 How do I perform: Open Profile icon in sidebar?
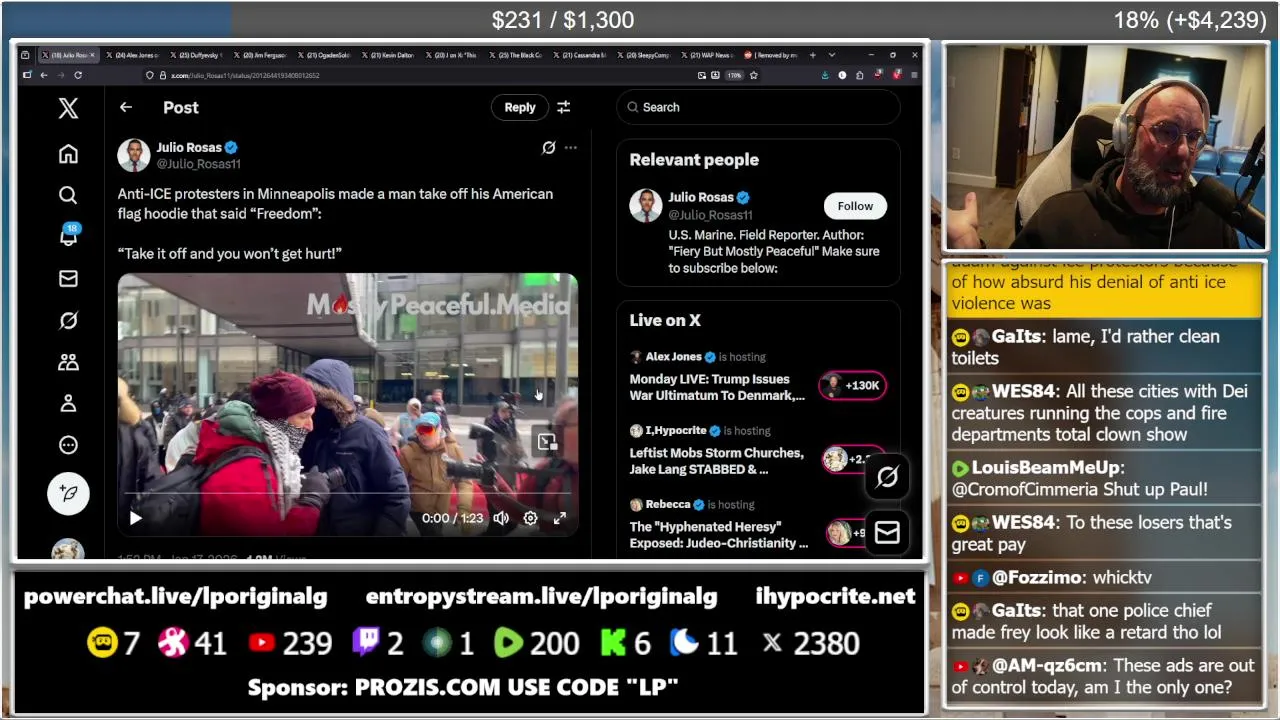pos(68,403)
